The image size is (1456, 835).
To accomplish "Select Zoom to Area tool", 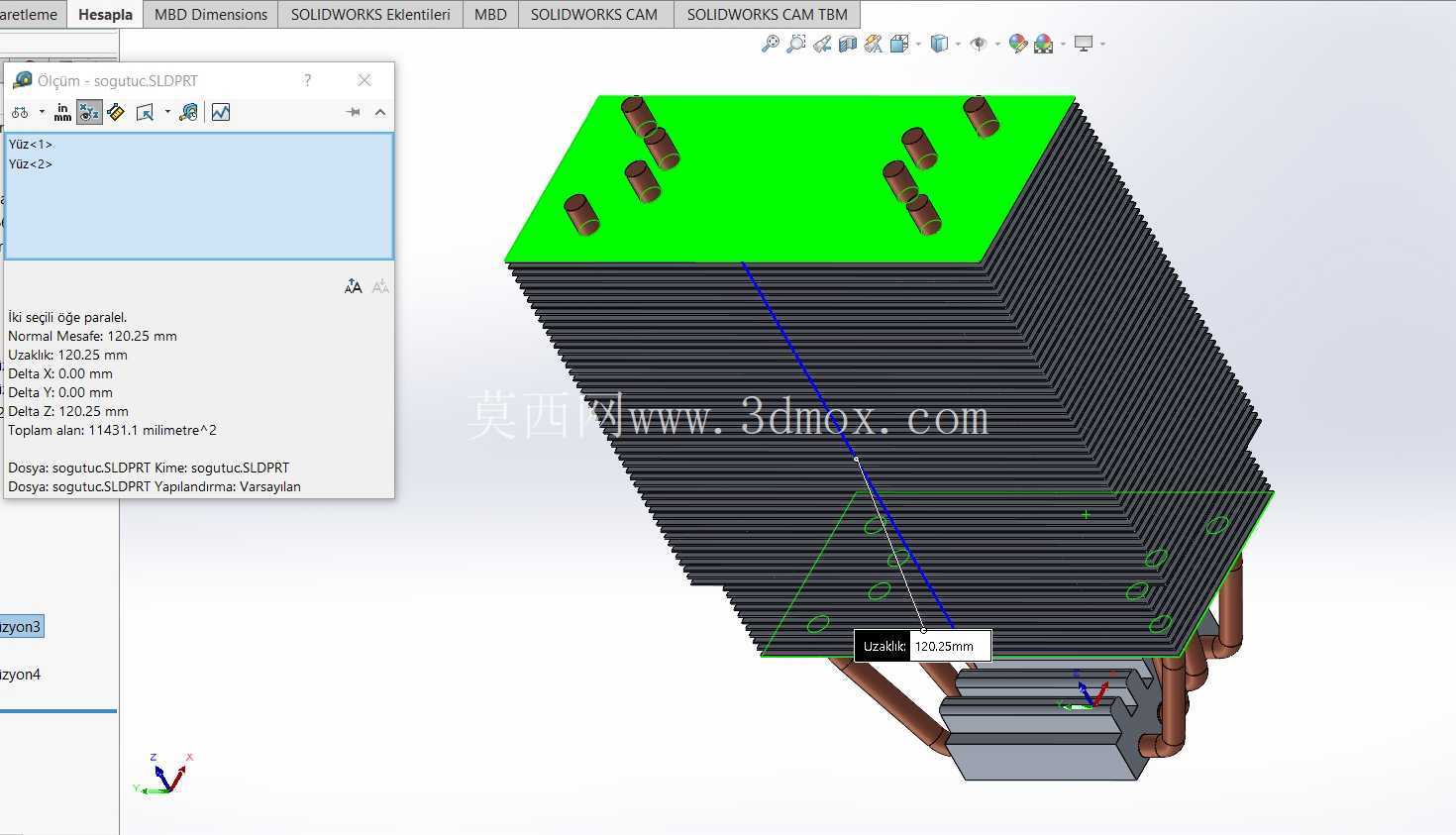I will pyautogui.click(x=795, y=44).
